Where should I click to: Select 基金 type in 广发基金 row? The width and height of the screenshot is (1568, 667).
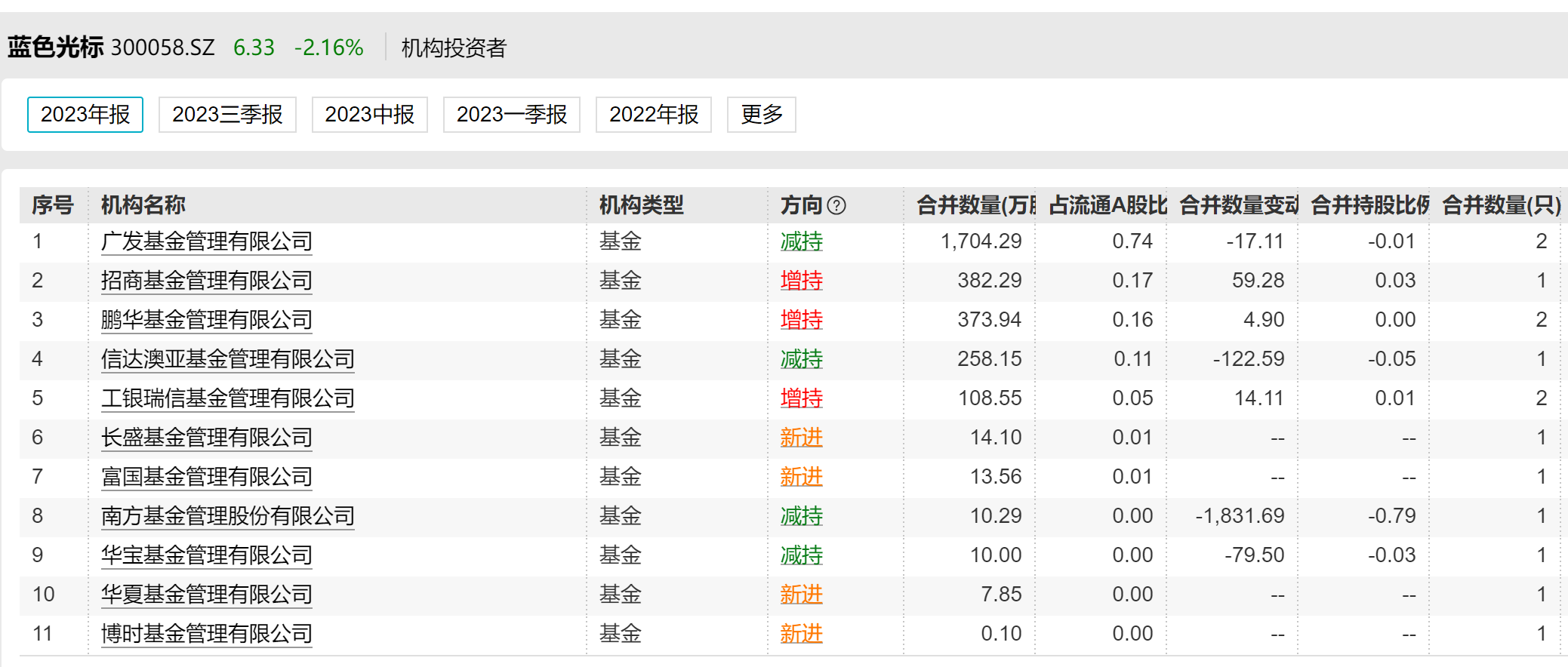(621, 241)
